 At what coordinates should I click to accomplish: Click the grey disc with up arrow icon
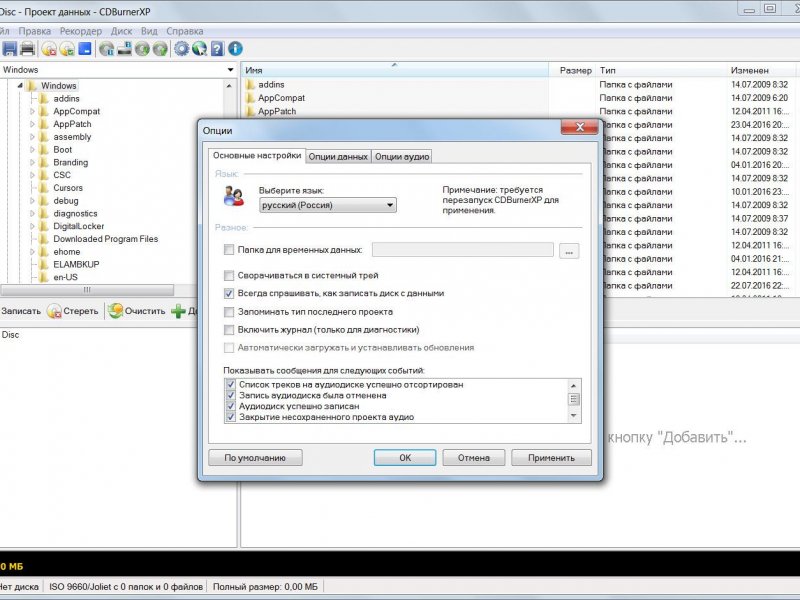160,49
